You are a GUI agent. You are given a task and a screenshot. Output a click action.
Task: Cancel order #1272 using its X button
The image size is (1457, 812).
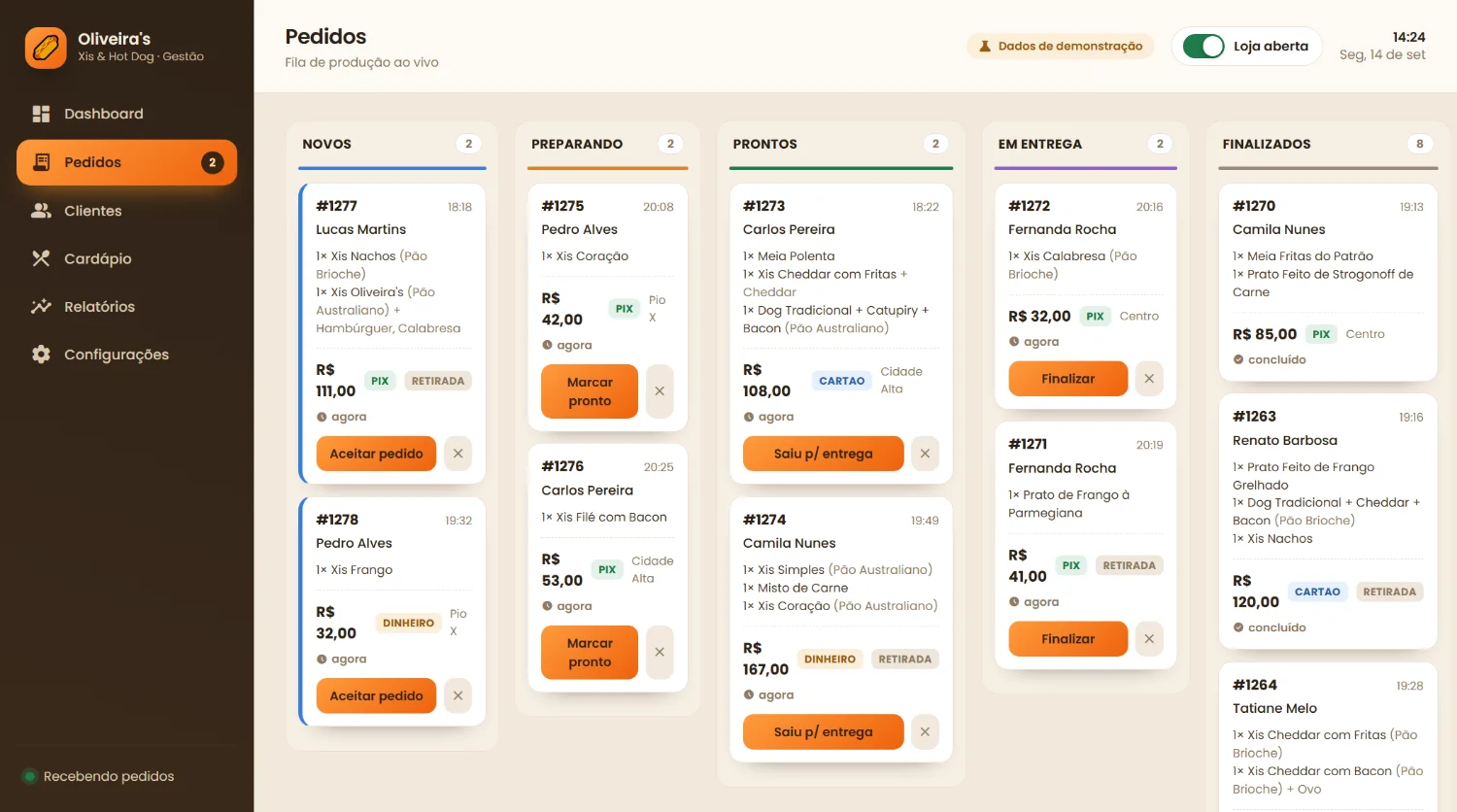1149,379
